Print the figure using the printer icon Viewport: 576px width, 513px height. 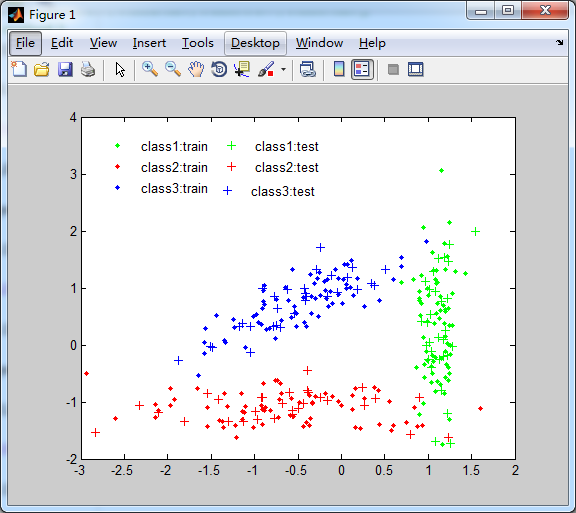tap(88, 69)
